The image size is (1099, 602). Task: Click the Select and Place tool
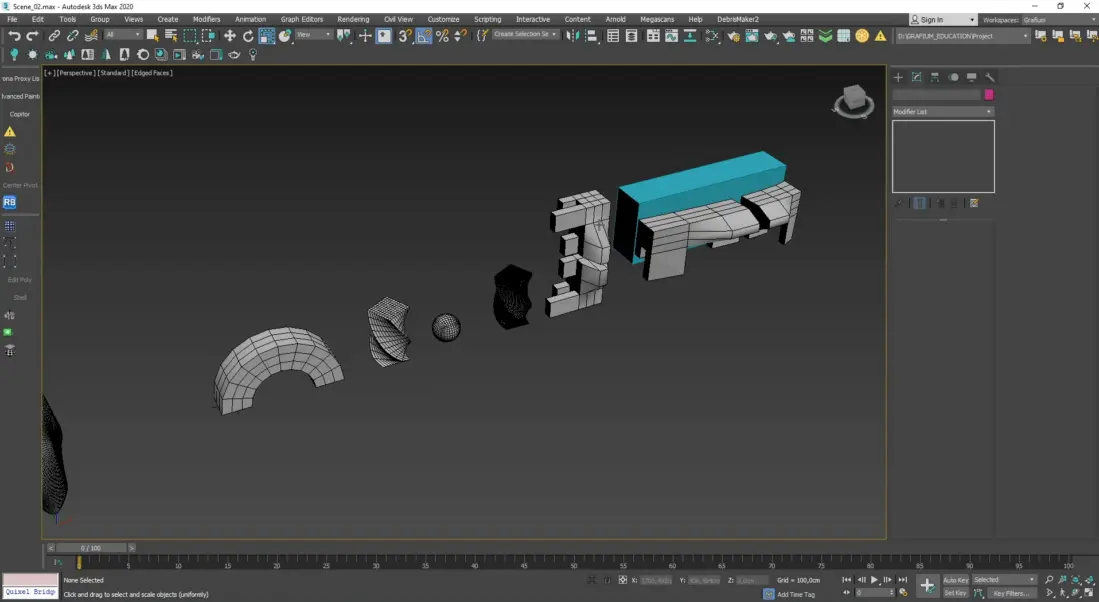tap(285, 36)
